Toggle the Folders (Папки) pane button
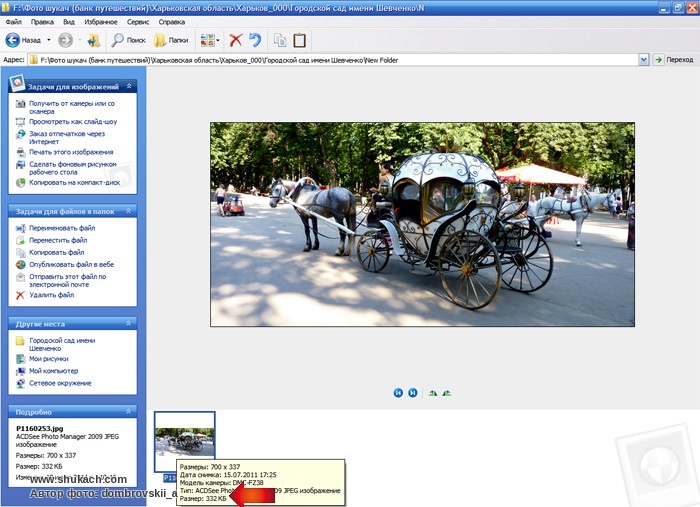The height and width of the screenshot is (507, 700). pos(171,40)
